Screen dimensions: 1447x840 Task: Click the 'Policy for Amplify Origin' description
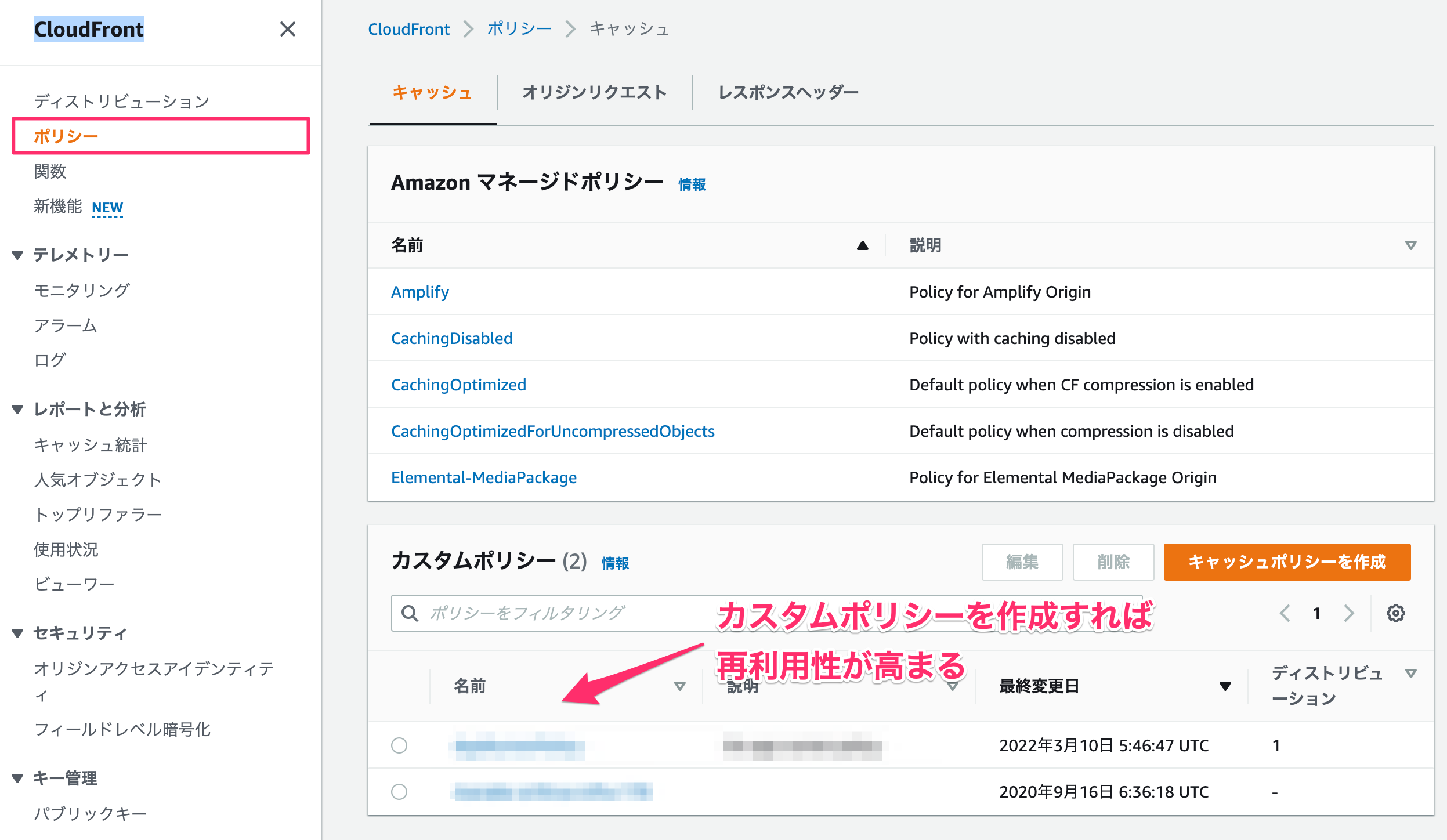(1000, 292)
